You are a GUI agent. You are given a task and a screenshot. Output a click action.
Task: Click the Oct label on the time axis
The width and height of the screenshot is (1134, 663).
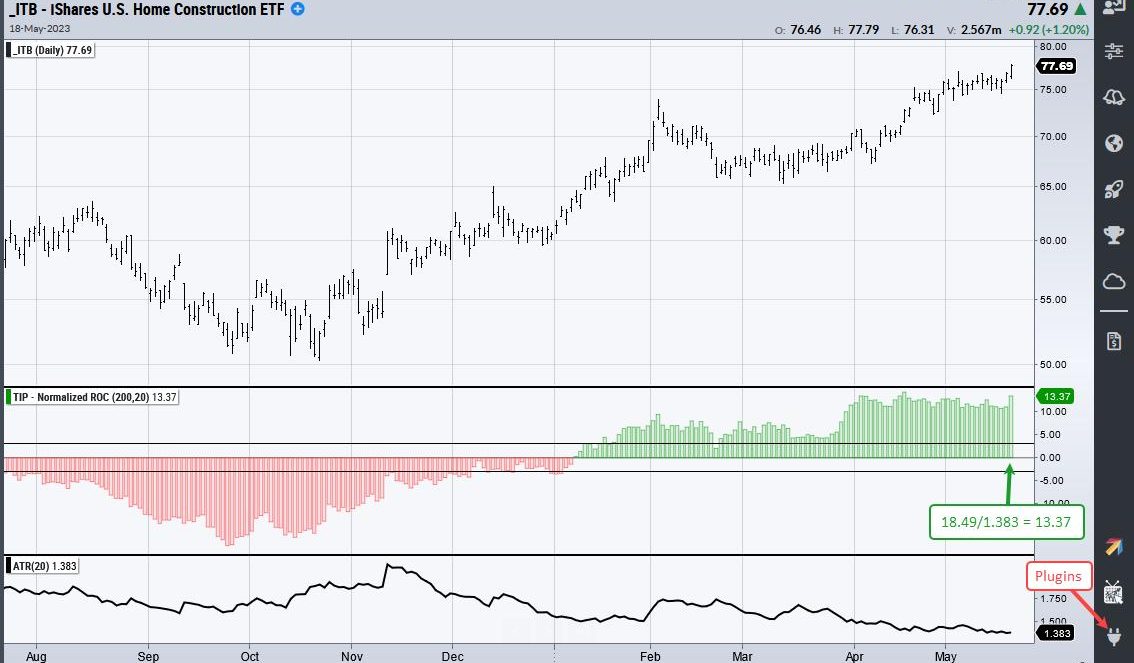pos(250,656)
